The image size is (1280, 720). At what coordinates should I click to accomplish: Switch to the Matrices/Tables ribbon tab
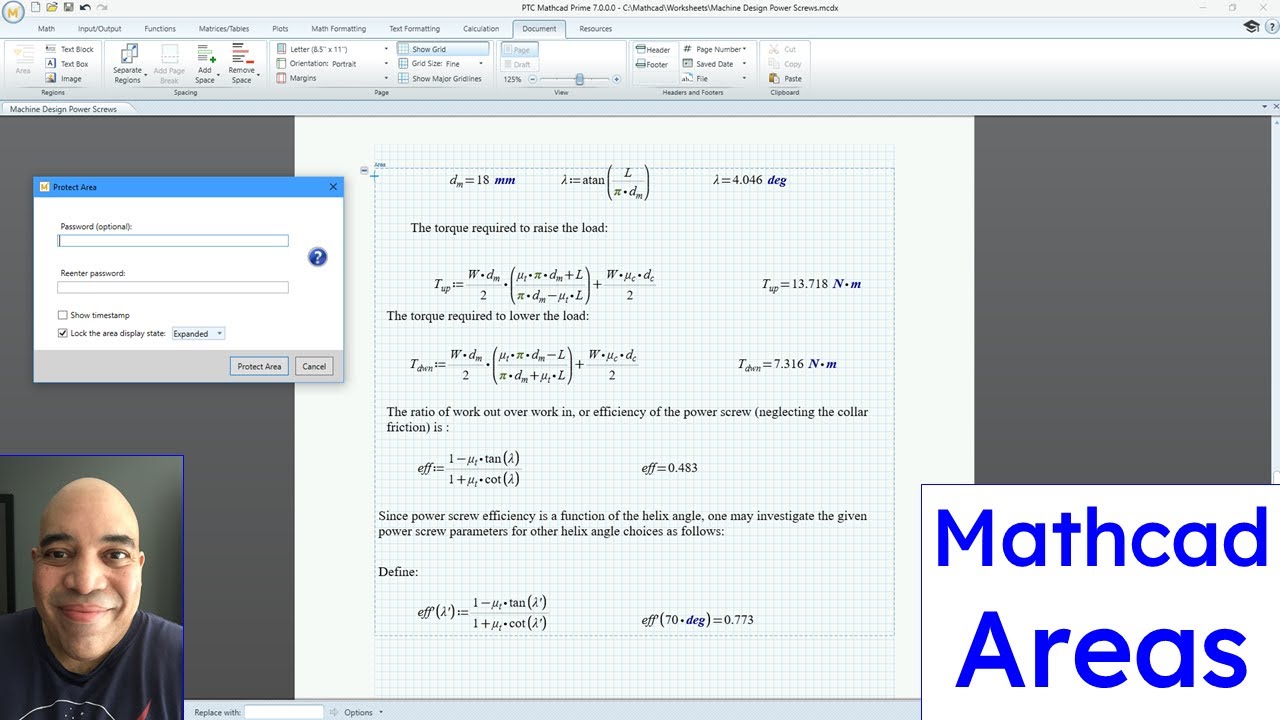(225, 28)
